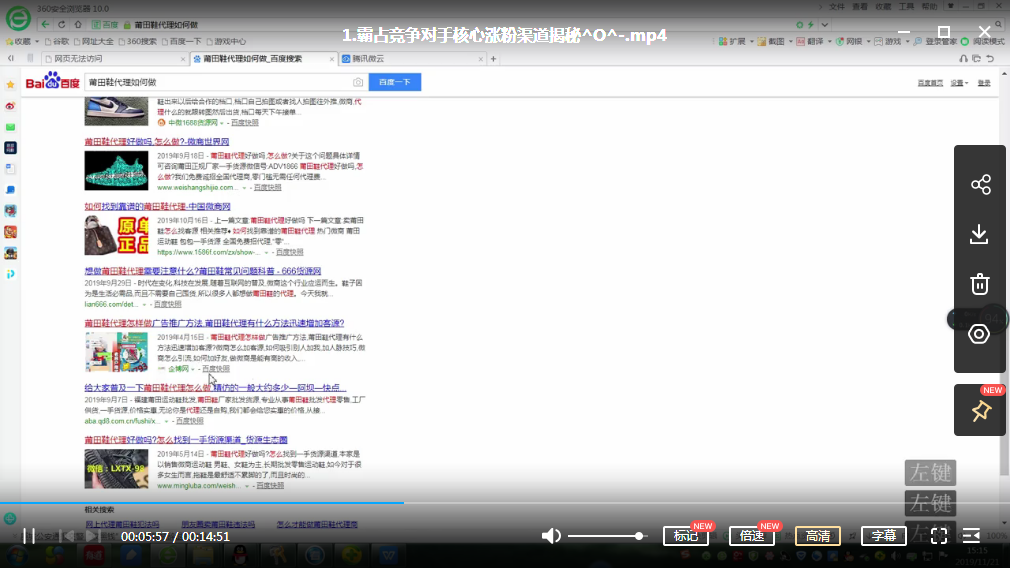
Task: Click the 设置 settings link on Baidu
Action: pyautogui.click(x=959, y=83)
